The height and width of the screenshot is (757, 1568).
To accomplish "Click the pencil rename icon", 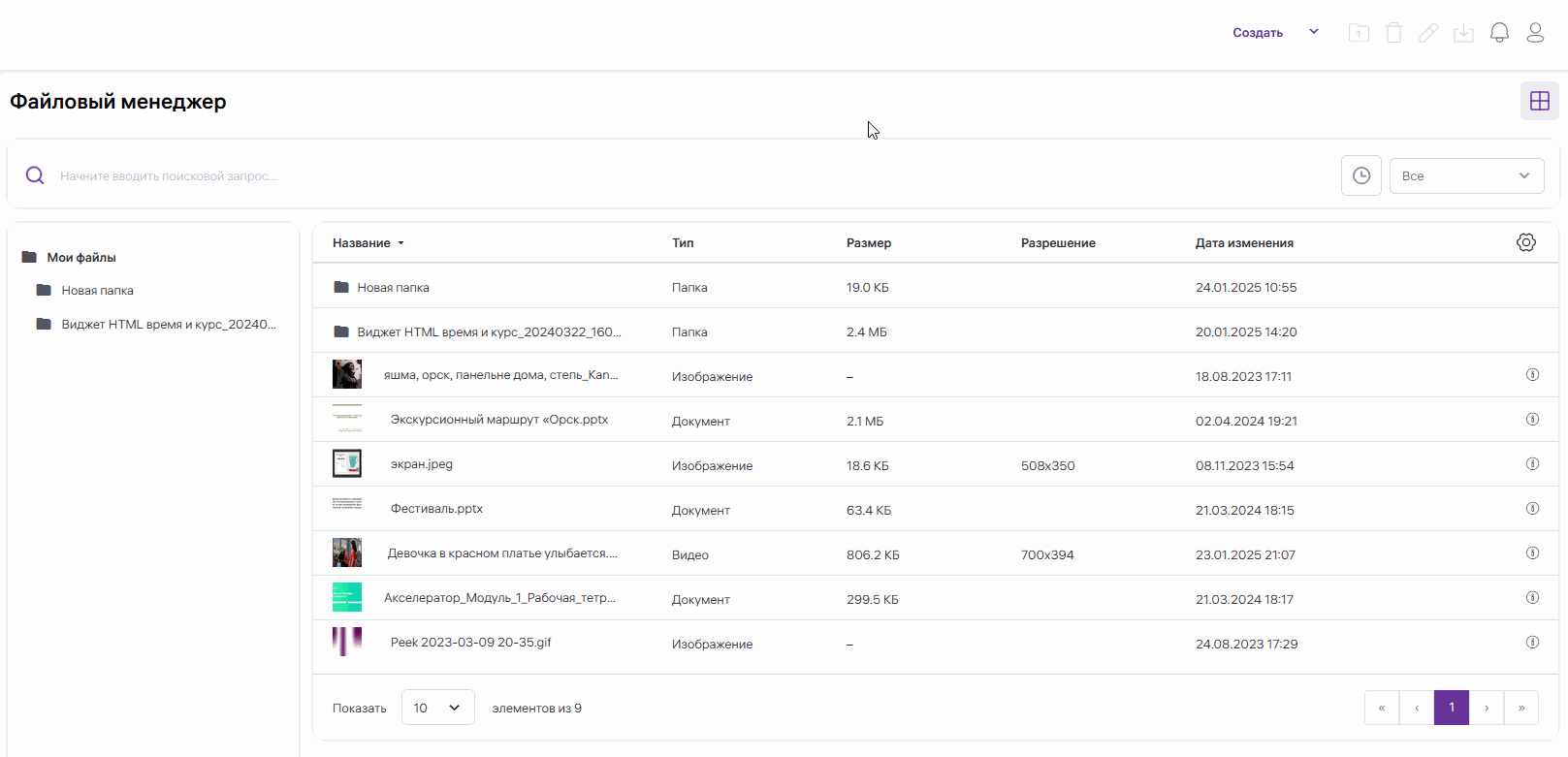I will point(1428,33).
